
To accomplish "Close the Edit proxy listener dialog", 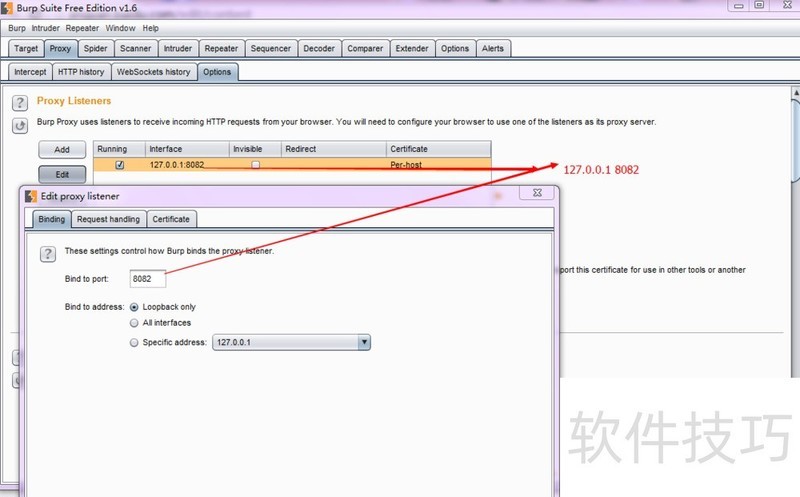I will (537, 192).
